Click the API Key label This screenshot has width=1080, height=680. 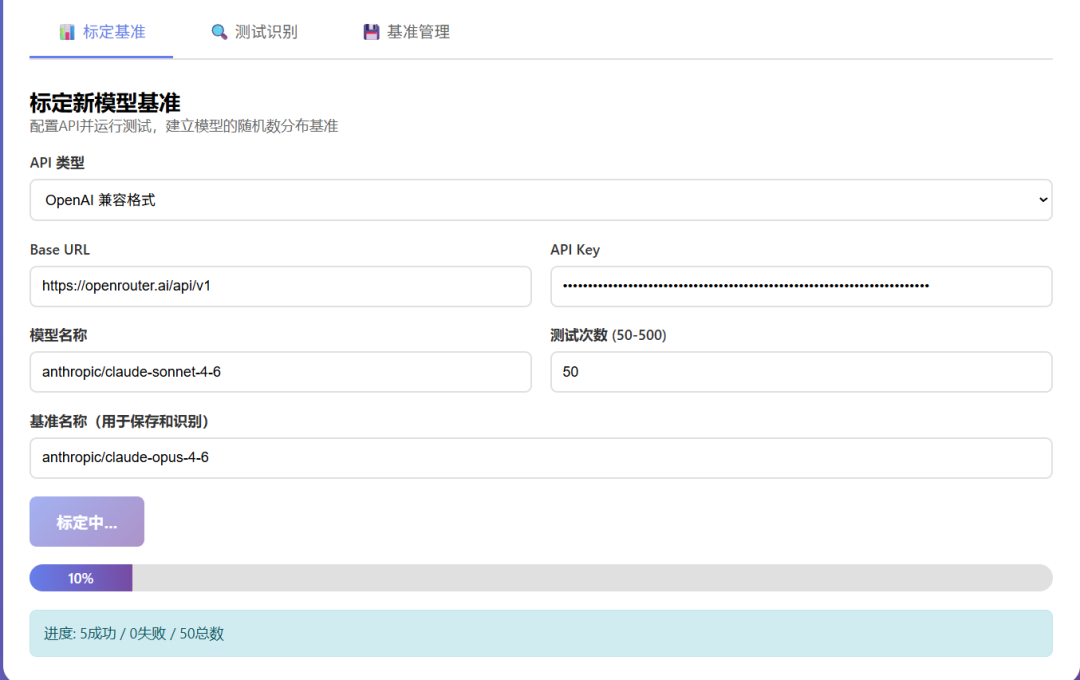coord(575,249)
